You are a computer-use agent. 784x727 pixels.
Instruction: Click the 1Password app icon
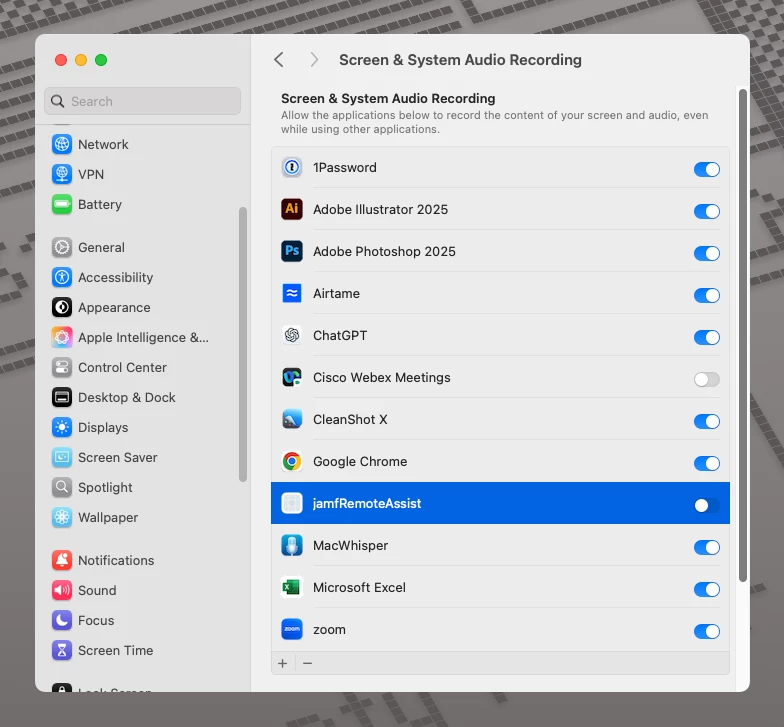click(292, 168)
